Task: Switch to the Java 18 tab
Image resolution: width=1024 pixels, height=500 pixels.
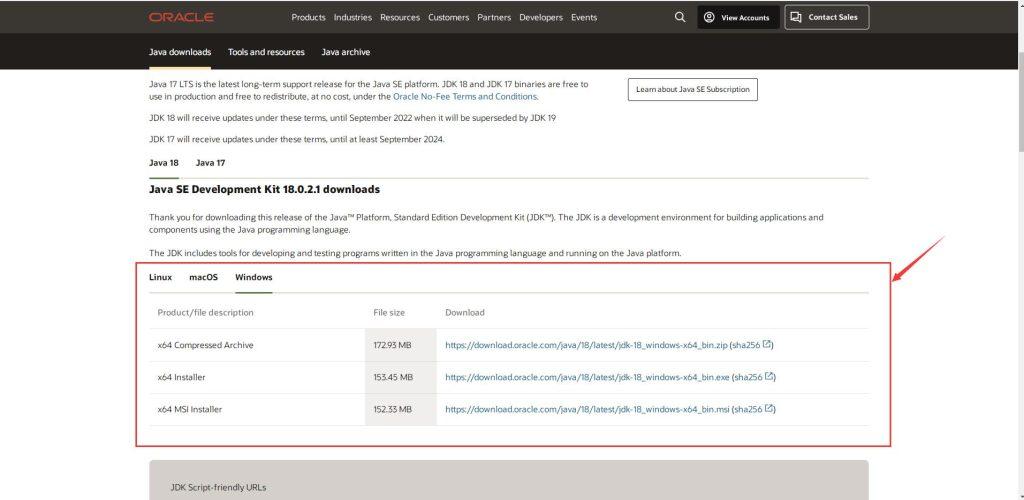Action: (163, 163)
